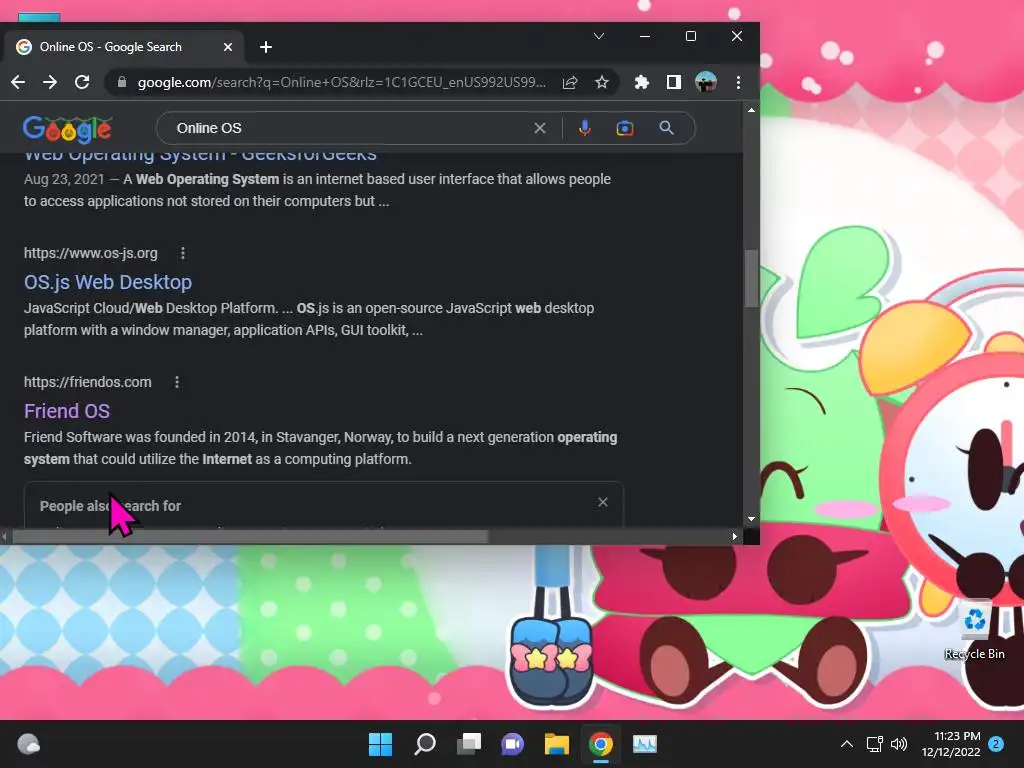This screenshot has height=768, width=1024.
Task: Open the Windows Start menu
Action: pyautogui.click(x=380, y=744)
